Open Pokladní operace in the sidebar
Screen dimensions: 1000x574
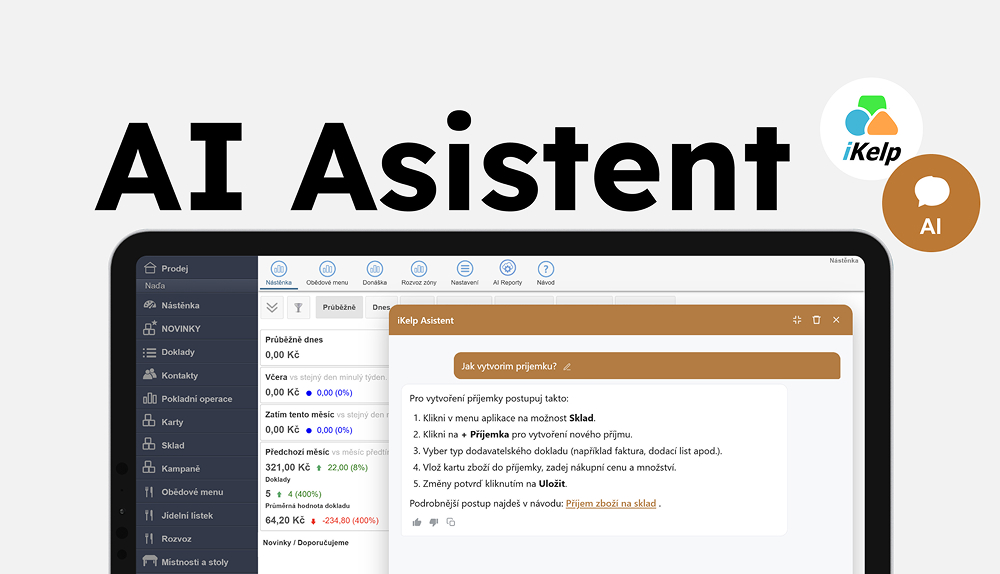tap(196, 399)
